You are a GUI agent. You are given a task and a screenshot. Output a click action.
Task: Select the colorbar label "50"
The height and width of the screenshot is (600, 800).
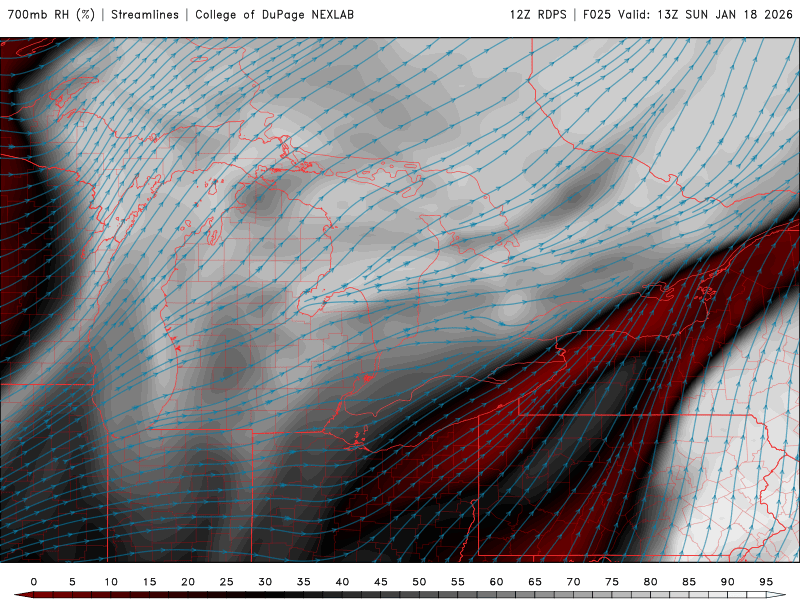click(419, 582)
